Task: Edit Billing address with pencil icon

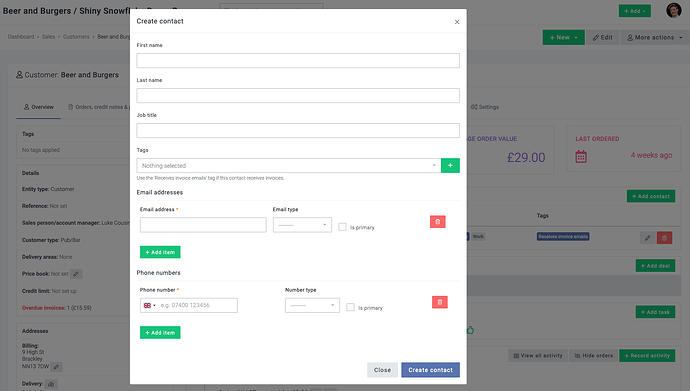Action: click(56, 366)
